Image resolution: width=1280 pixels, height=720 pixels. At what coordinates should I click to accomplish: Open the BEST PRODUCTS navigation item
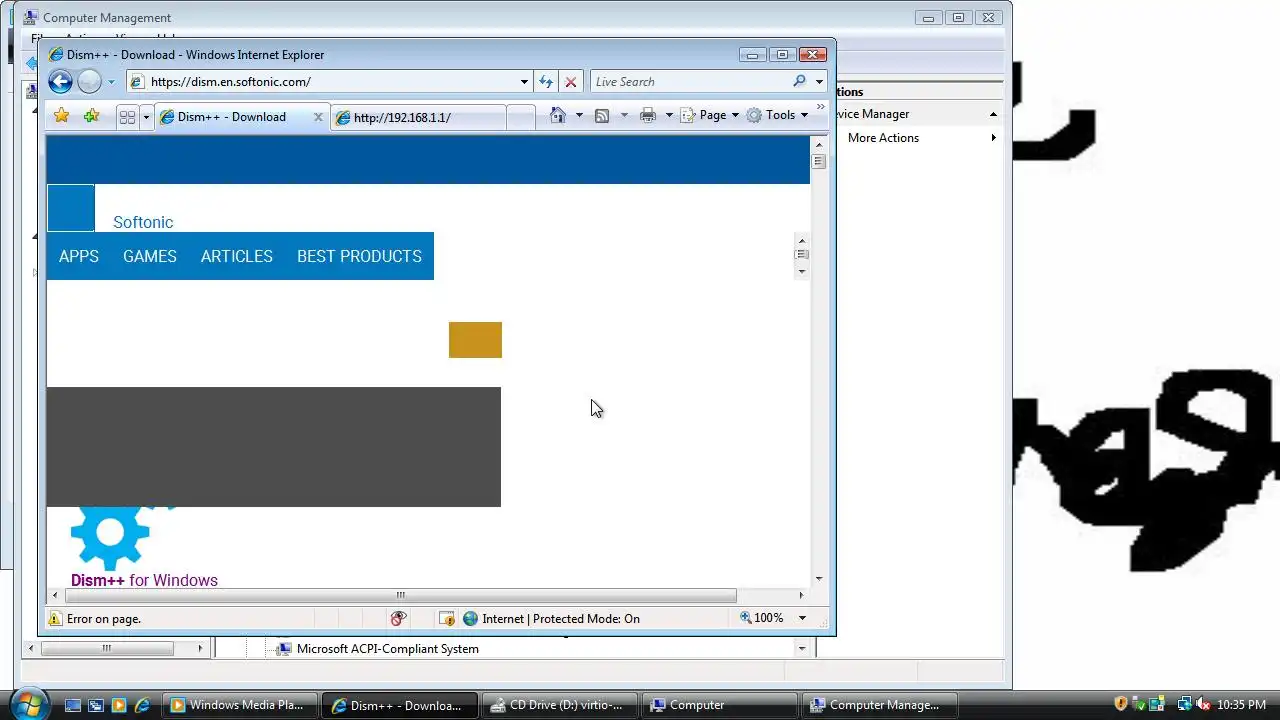359,256
